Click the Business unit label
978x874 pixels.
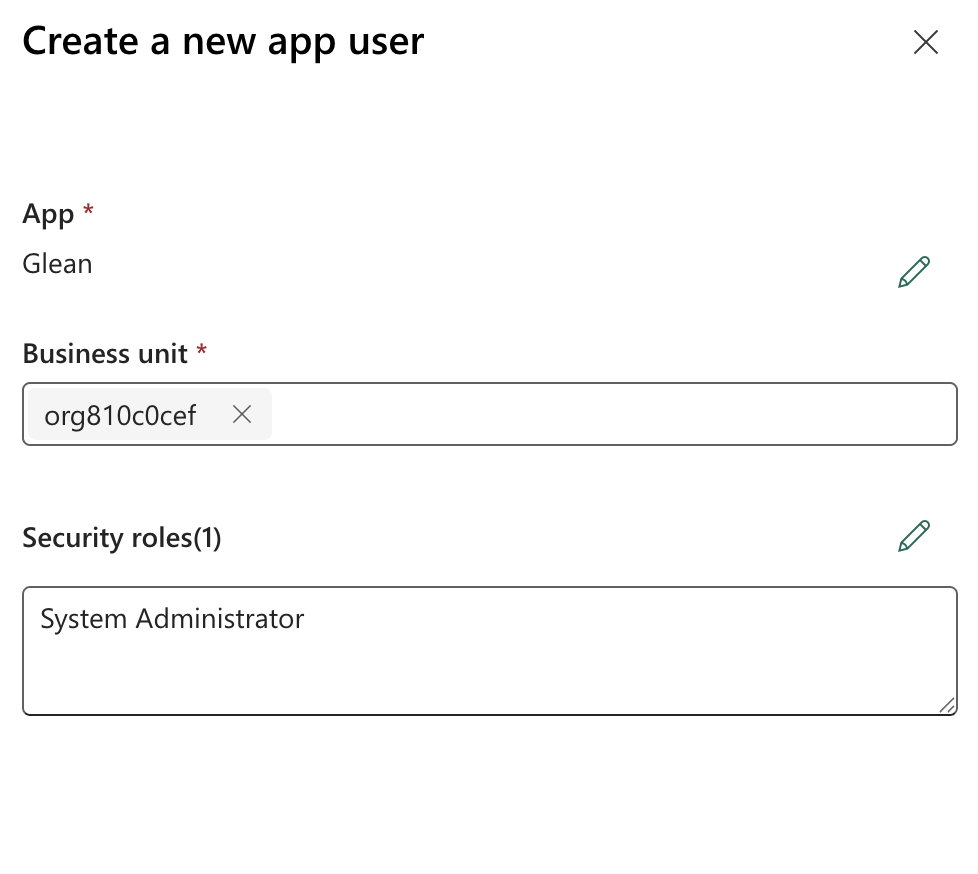105,354
